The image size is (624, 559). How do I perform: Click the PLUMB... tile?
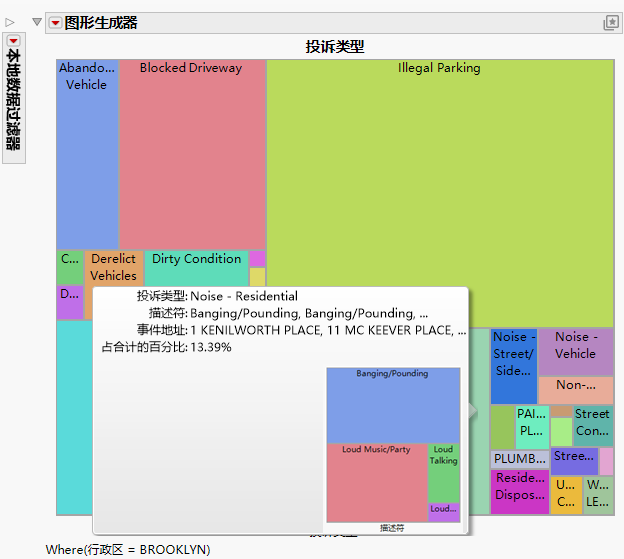[x=520, y=459]
